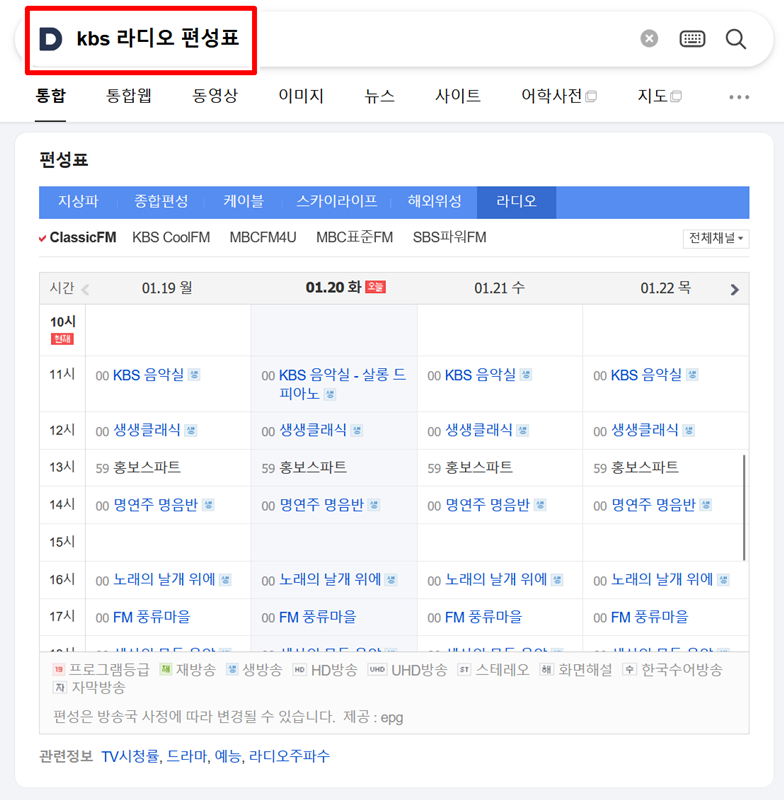
Task: Select the 스카이라이프 schedule category
Action: click(x=337, y=202)
